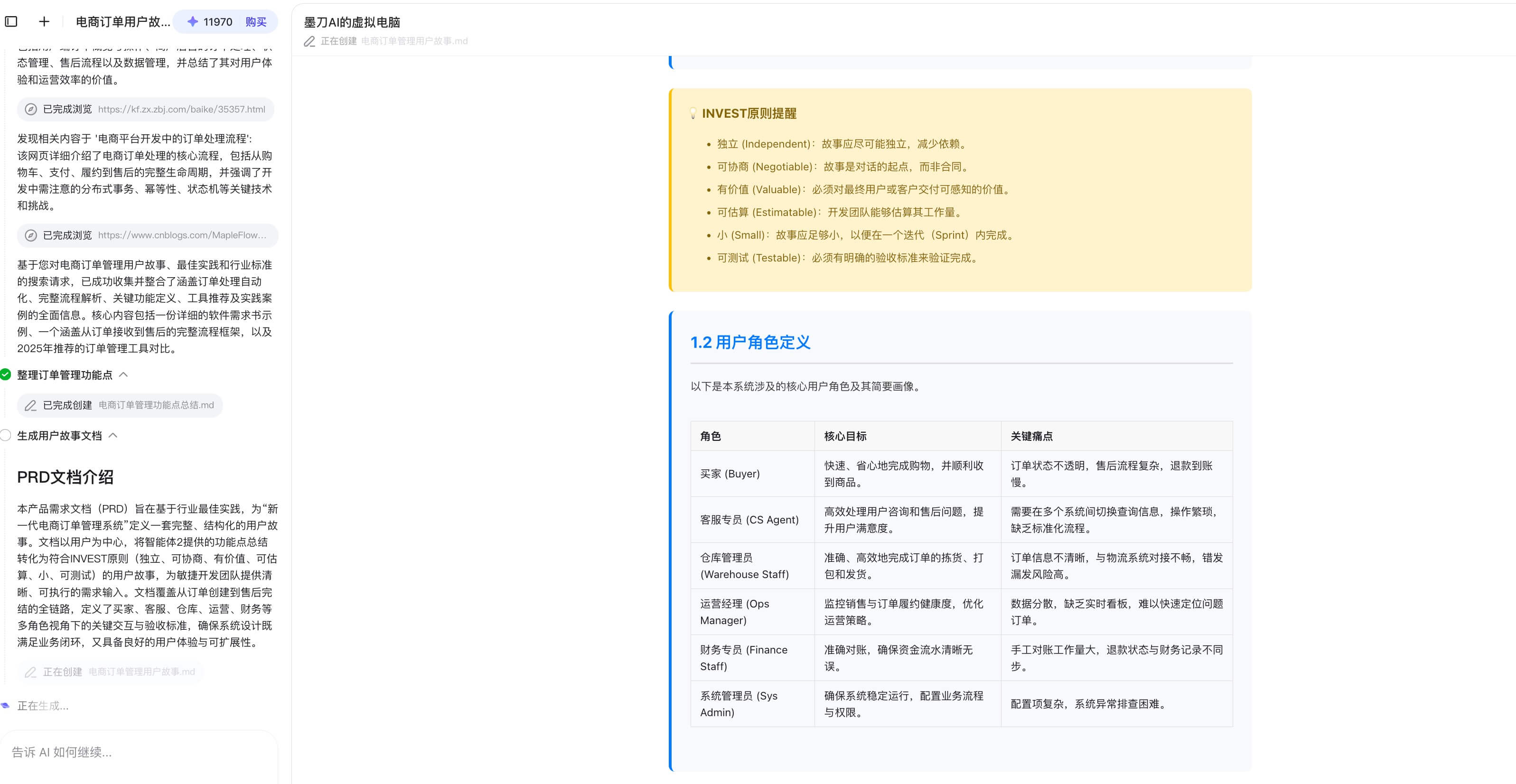Click the spinner icon next to 正在生成
The image size is (1516, 784).
(x=6, y=705)
